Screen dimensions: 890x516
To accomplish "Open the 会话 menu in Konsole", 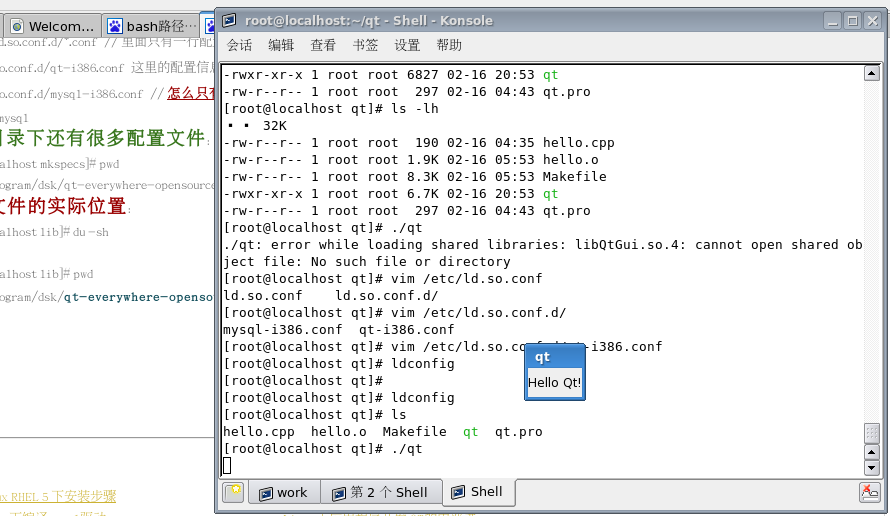I will click(239, 45).
